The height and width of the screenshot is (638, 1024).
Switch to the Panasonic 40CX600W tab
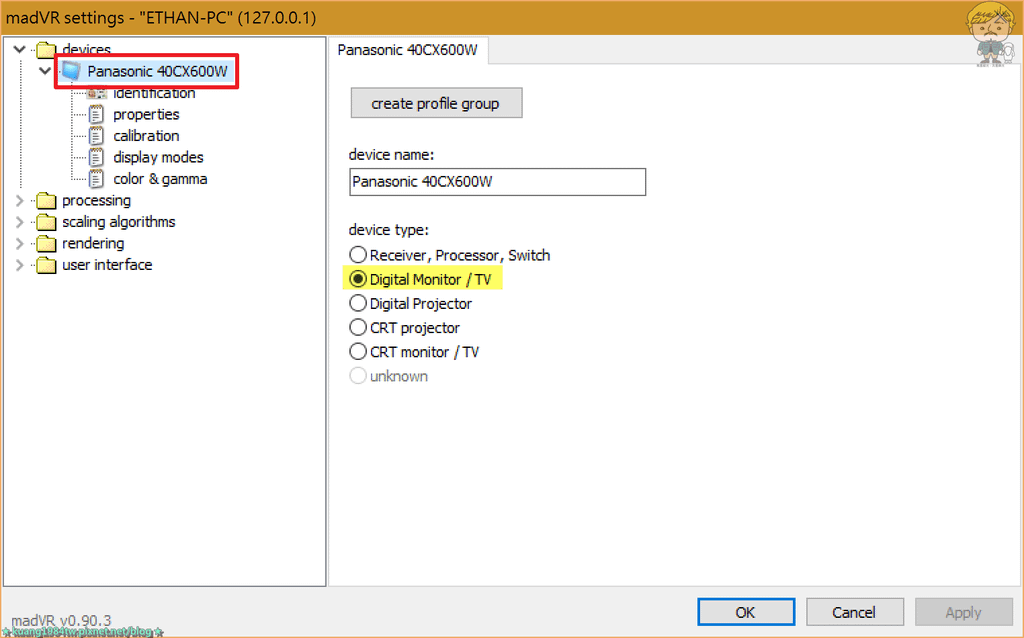point(408,50)
